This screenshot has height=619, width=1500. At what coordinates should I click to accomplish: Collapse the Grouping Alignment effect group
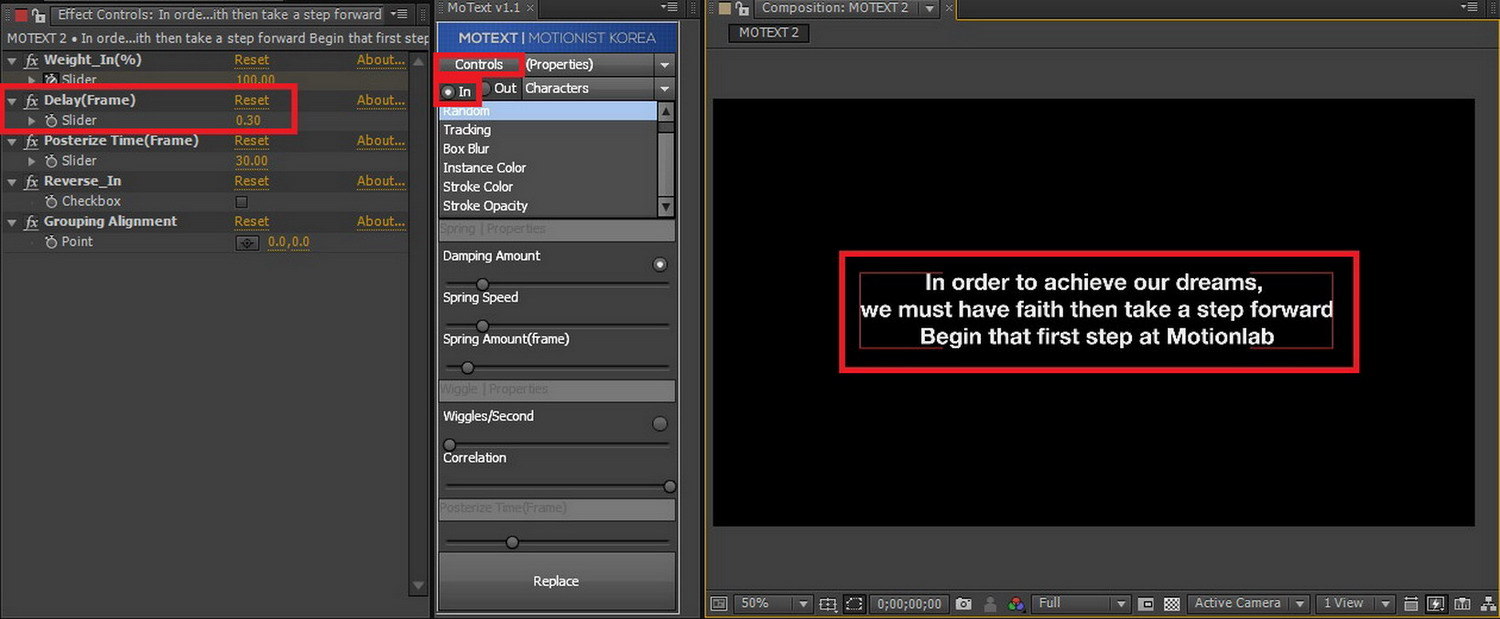[x=12, y=222]
